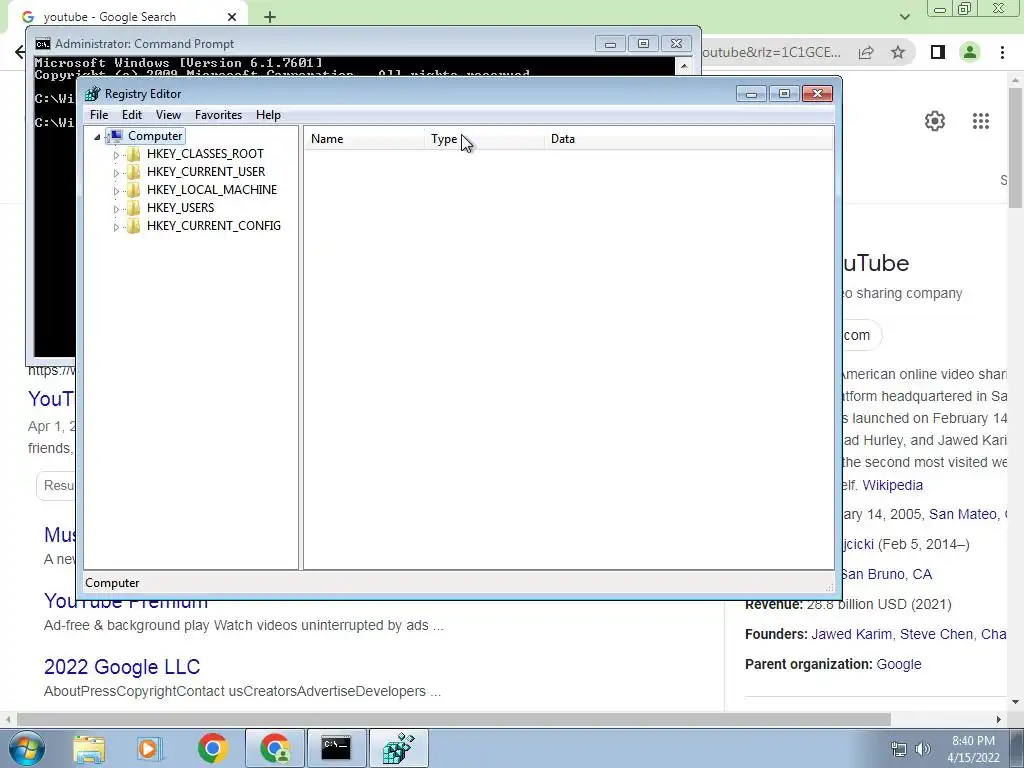Click the page scrollbar right arrow
1024x768 pixels.
pyautogui.click(x=998, y=719)
